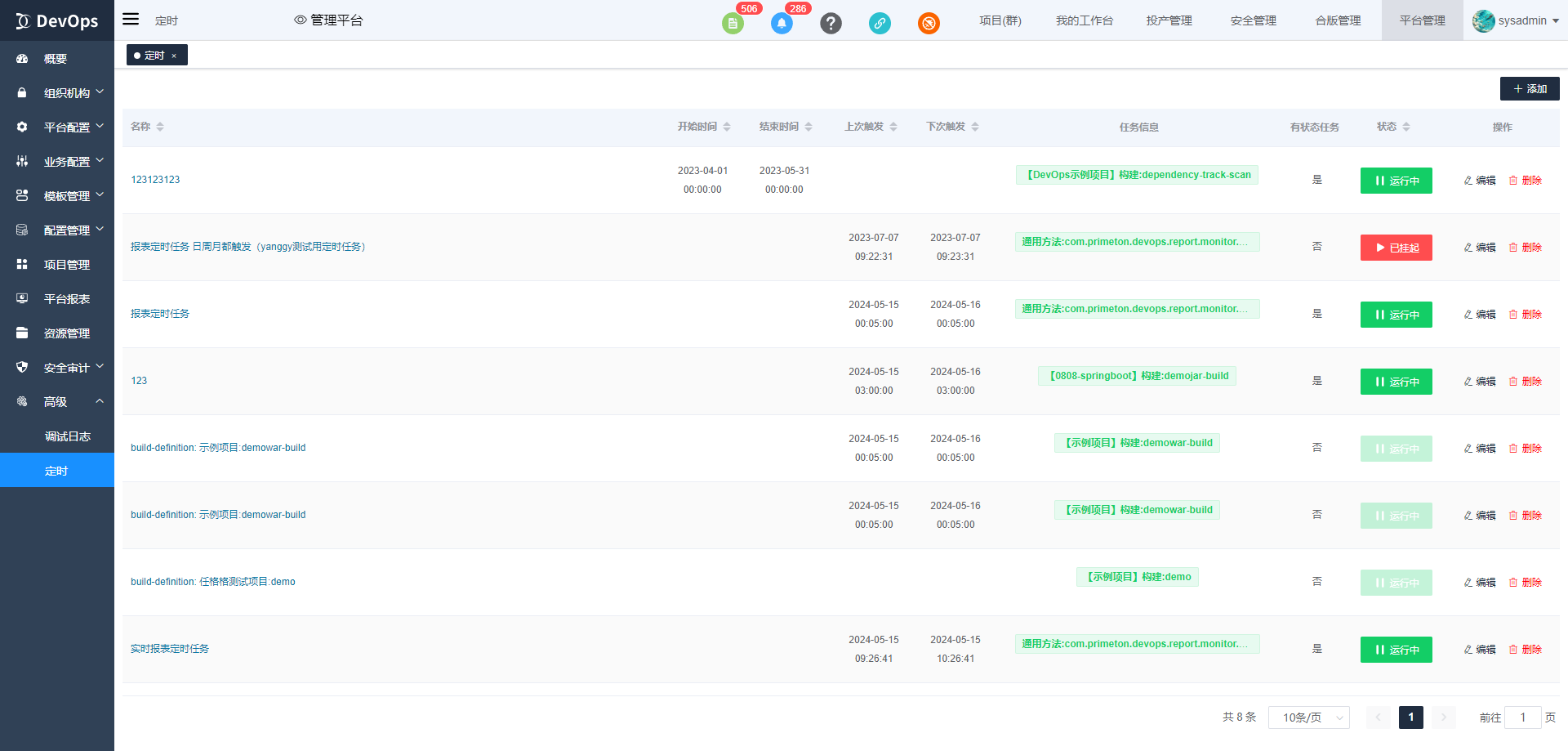
Task: Click the green document notification icon
Action: click(x=733, y=24)
